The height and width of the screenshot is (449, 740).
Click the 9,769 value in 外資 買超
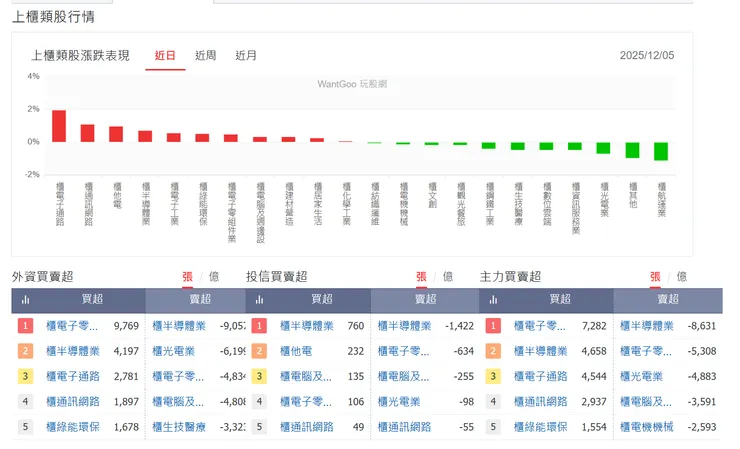[x=126, y=326]
